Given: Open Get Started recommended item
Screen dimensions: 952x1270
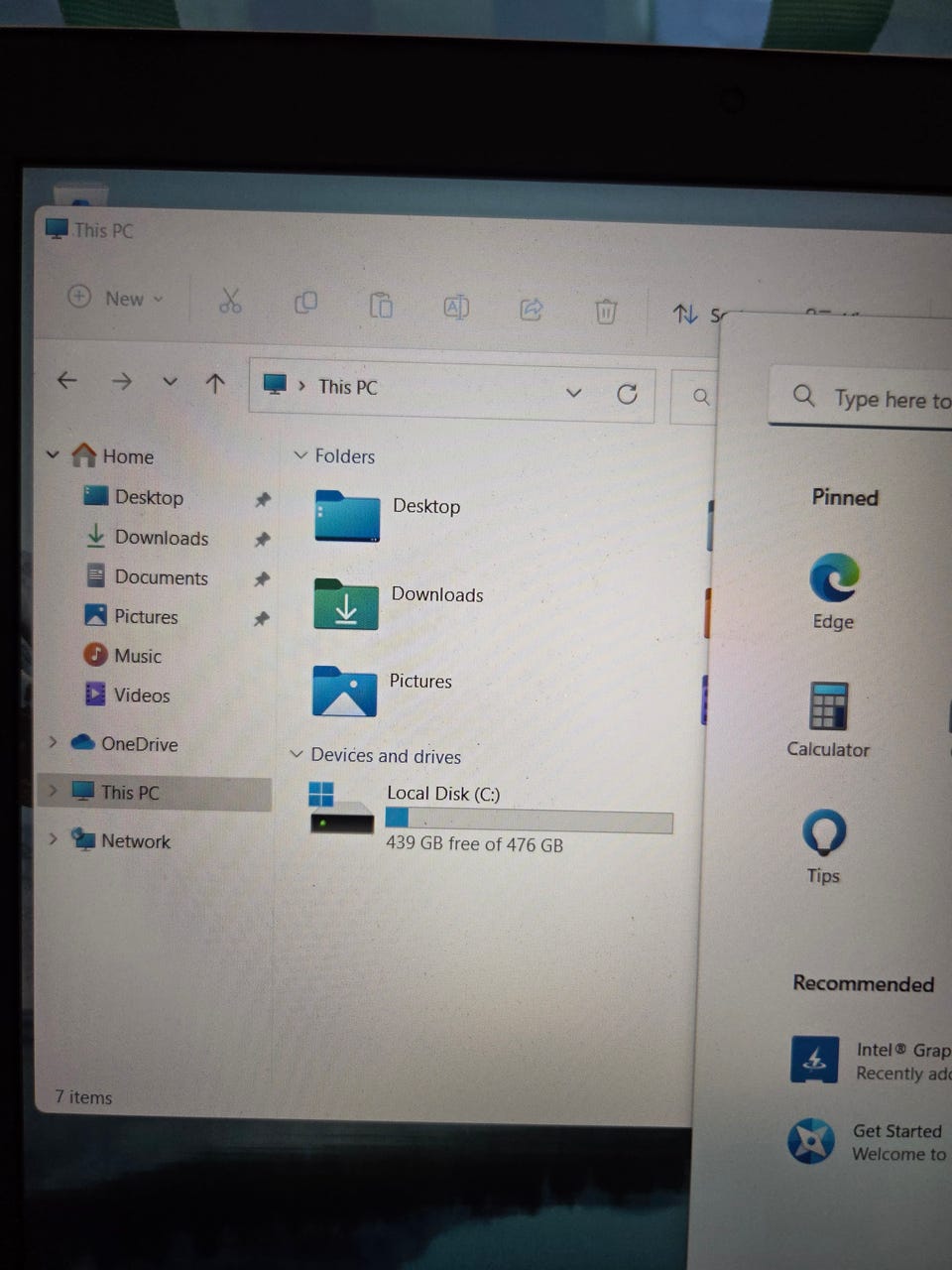Looking at the screenshot, I should [869, 1141].
